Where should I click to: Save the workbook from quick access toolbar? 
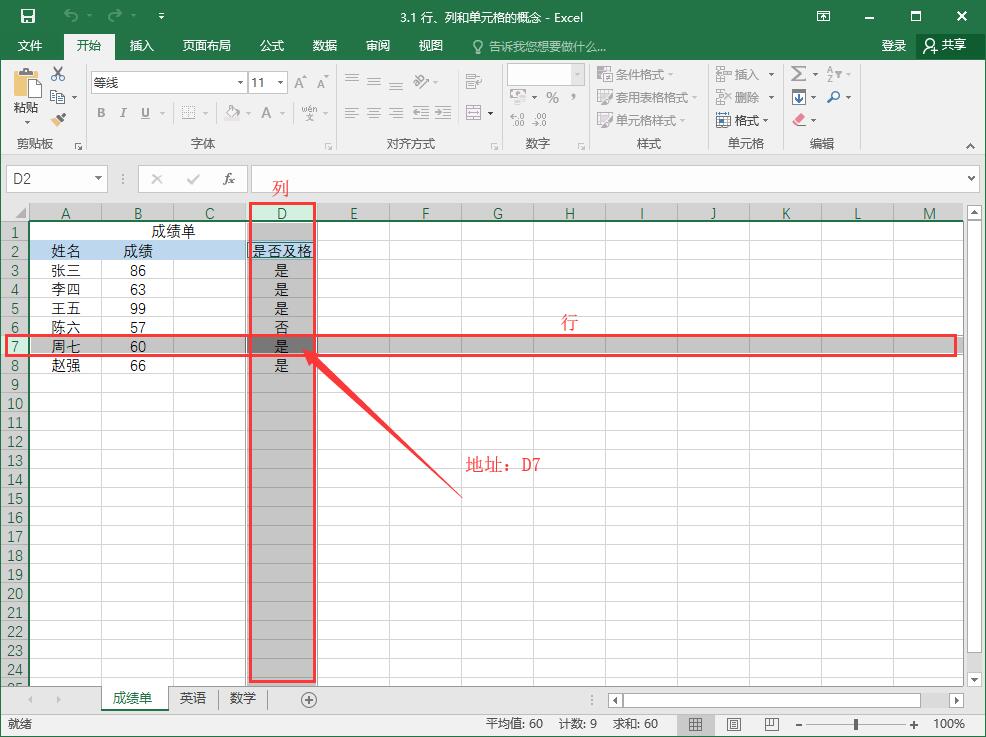tap(27, 16)
